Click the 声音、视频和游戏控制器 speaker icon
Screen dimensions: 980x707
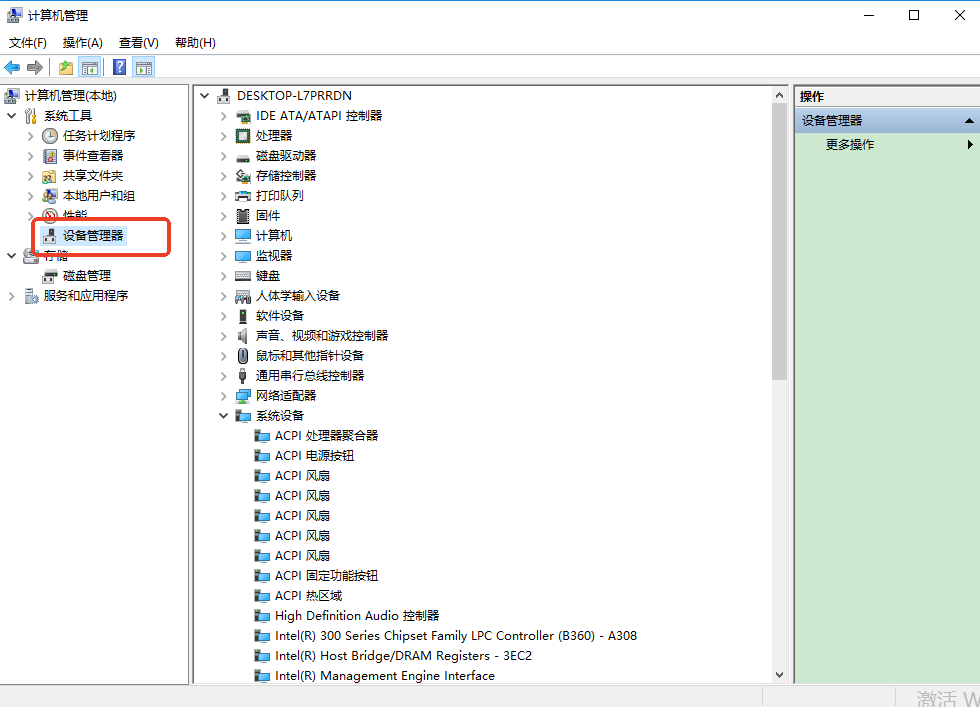point(243,335)
